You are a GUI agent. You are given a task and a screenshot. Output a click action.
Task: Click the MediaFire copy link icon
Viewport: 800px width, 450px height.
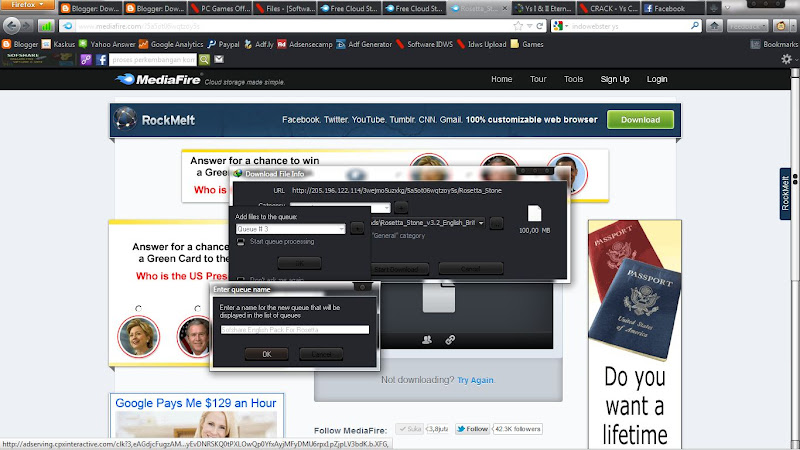[x=450, y=339]
